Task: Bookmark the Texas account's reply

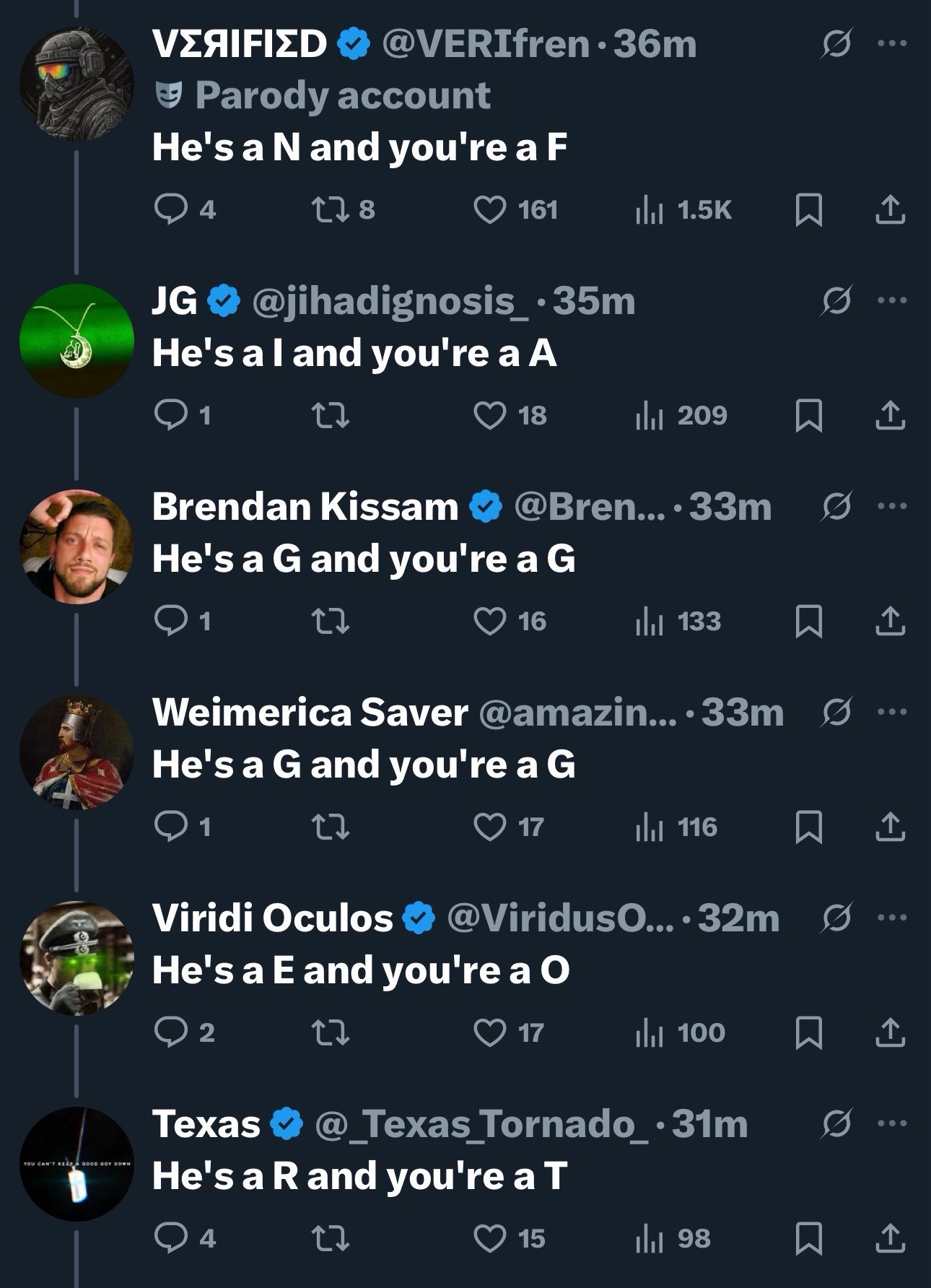Action: pyautogui.click(x=808, y=1239)
